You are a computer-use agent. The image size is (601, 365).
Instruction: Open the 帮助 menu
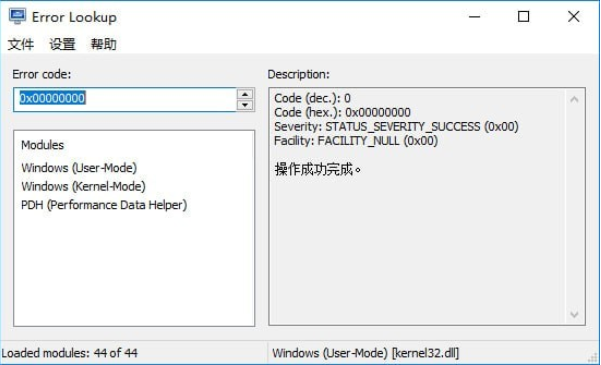[x=103, y=44]
